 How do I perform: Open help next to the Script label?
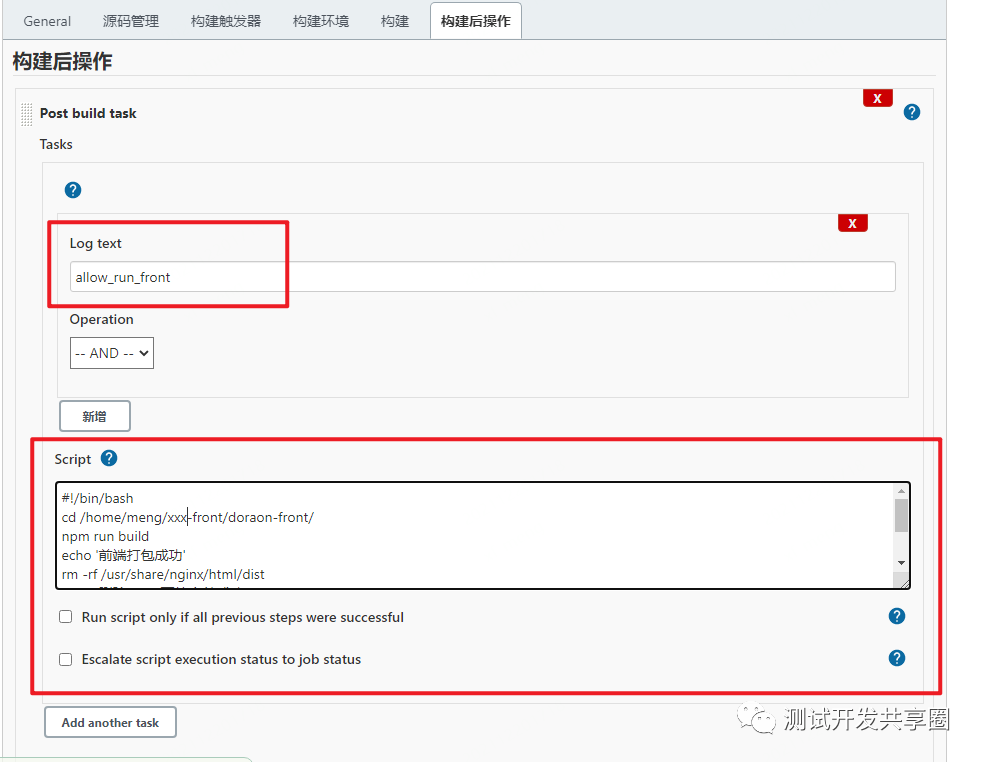[109, 458]
